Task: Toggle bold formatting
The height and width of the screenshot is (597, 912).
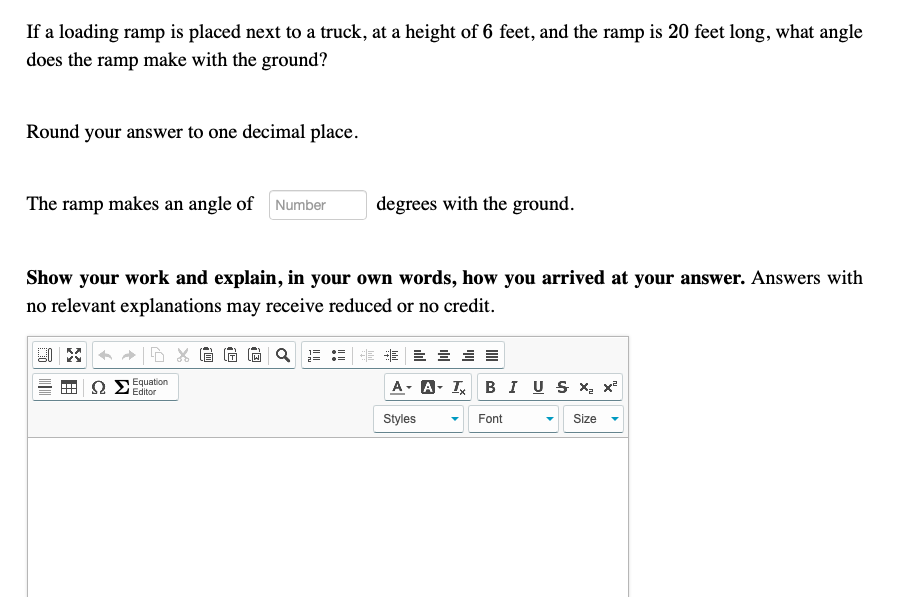Action: click(x=490, y=387)
